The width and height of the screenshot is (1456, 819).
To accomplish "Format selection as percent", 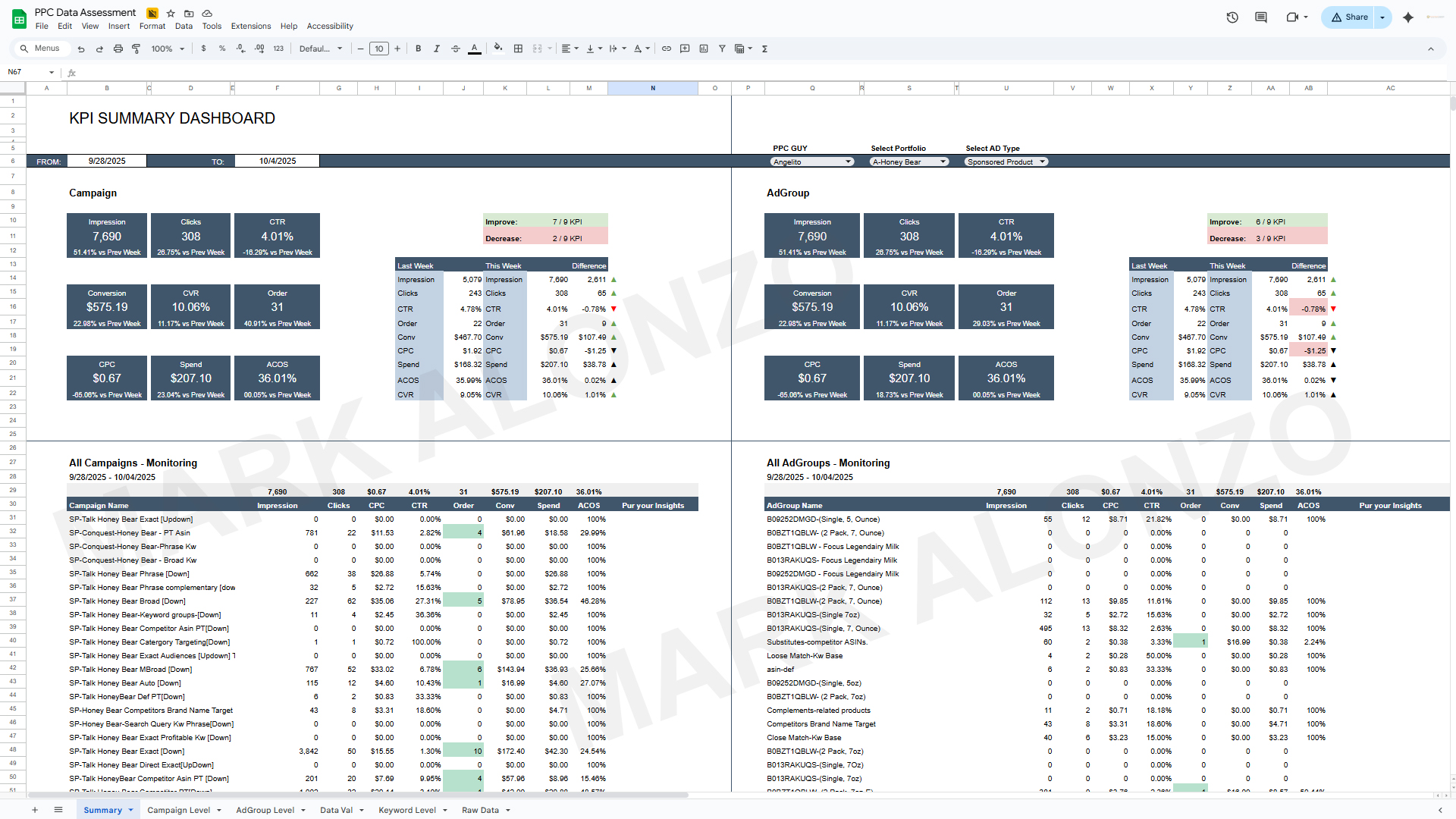I will coord(221,49).
